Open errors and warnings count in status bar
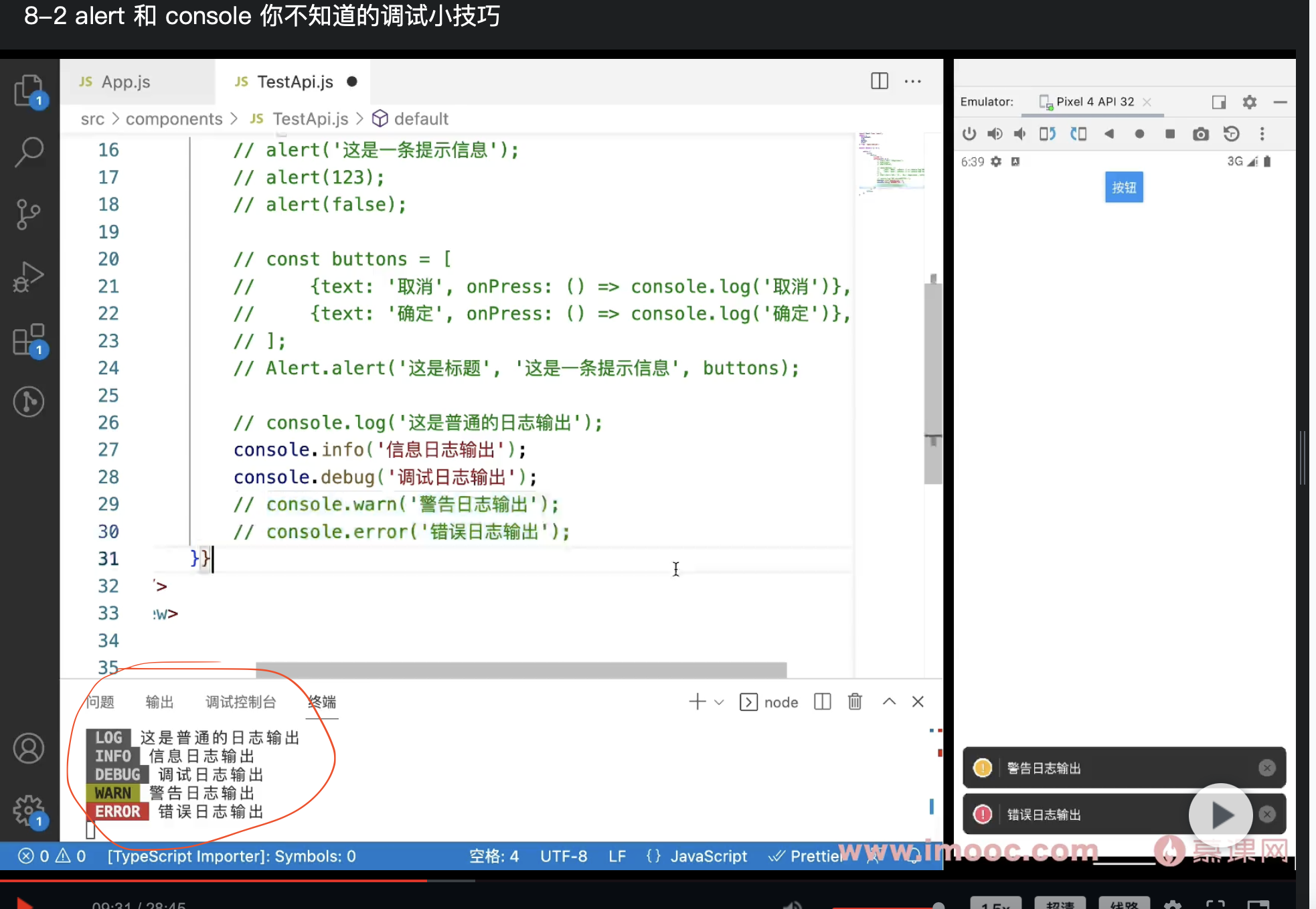The image size is (1316, 909). [52, 856]
